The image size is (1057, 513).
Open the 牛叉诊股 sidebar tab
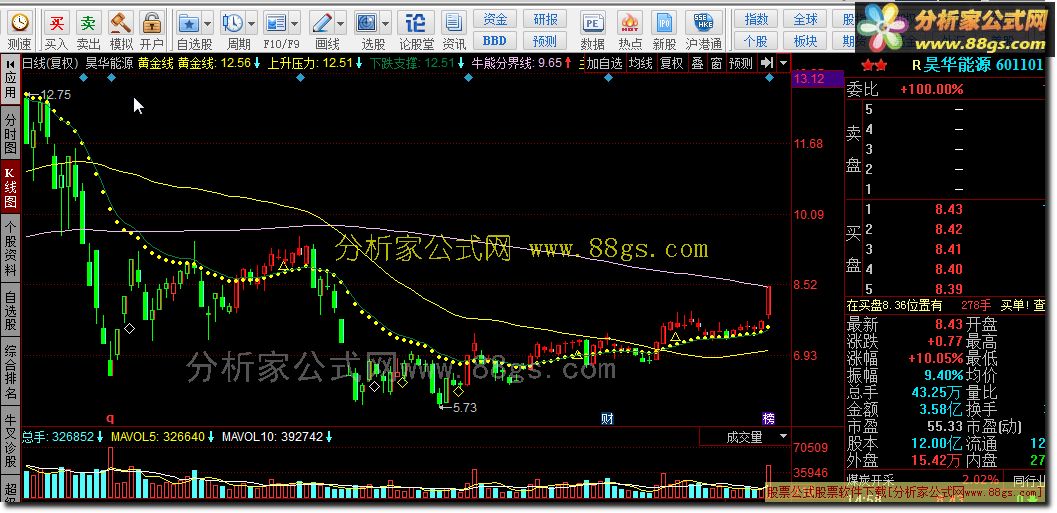(x=10, y=438)
